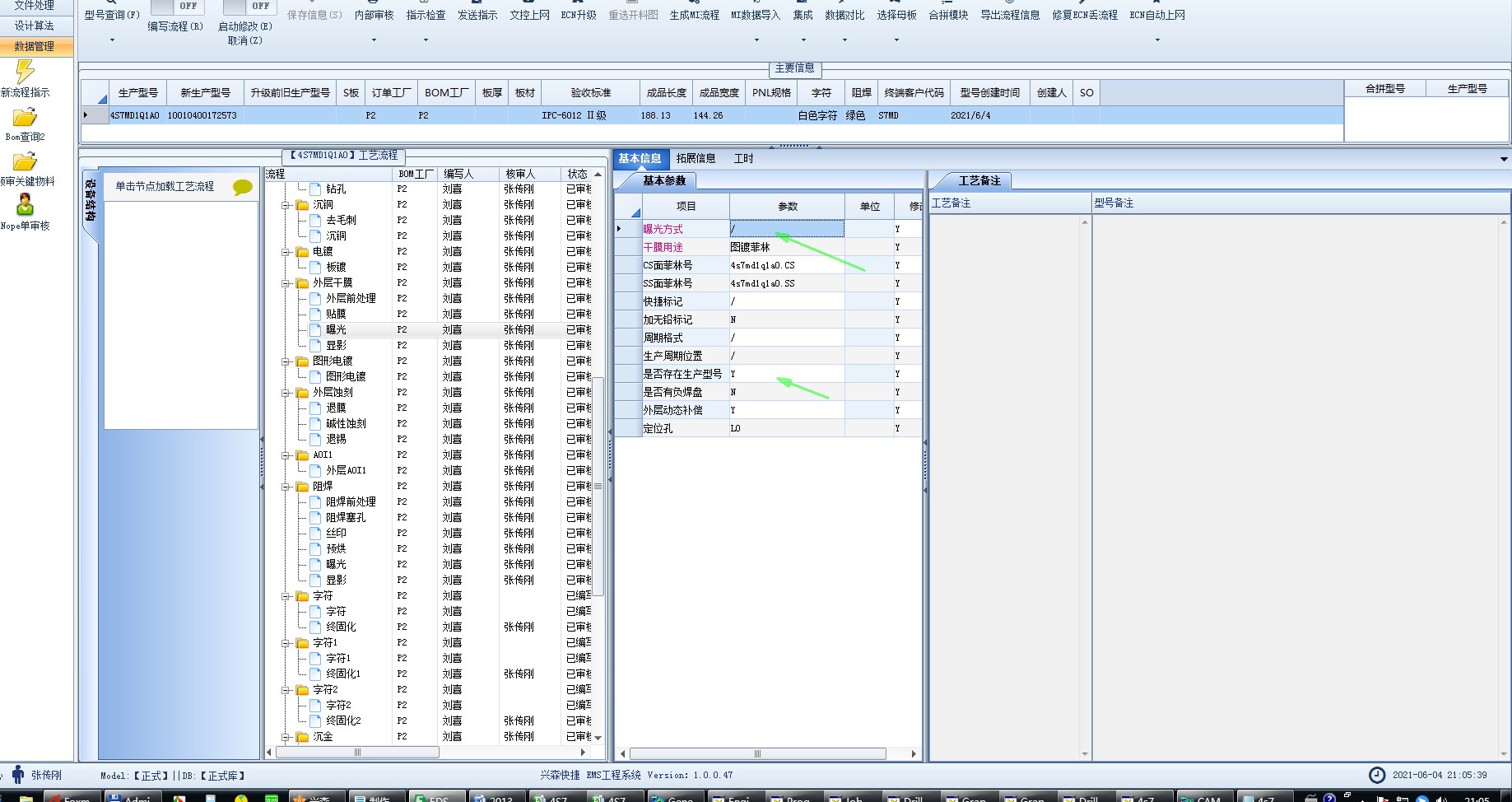1512x802 pixels.
Task: Click the 修复ECN丢流程 toolbar button
Action: pos(1085,15)
